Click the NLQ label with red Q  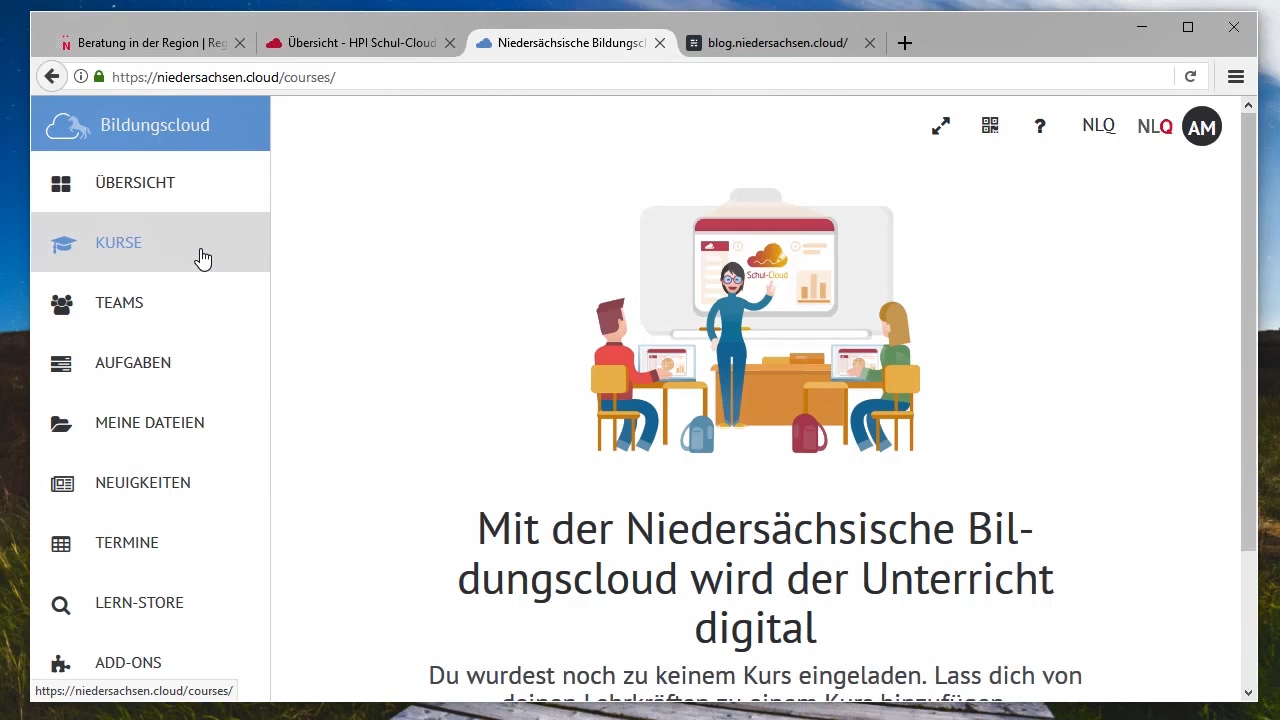click(x=1155, y=126)
